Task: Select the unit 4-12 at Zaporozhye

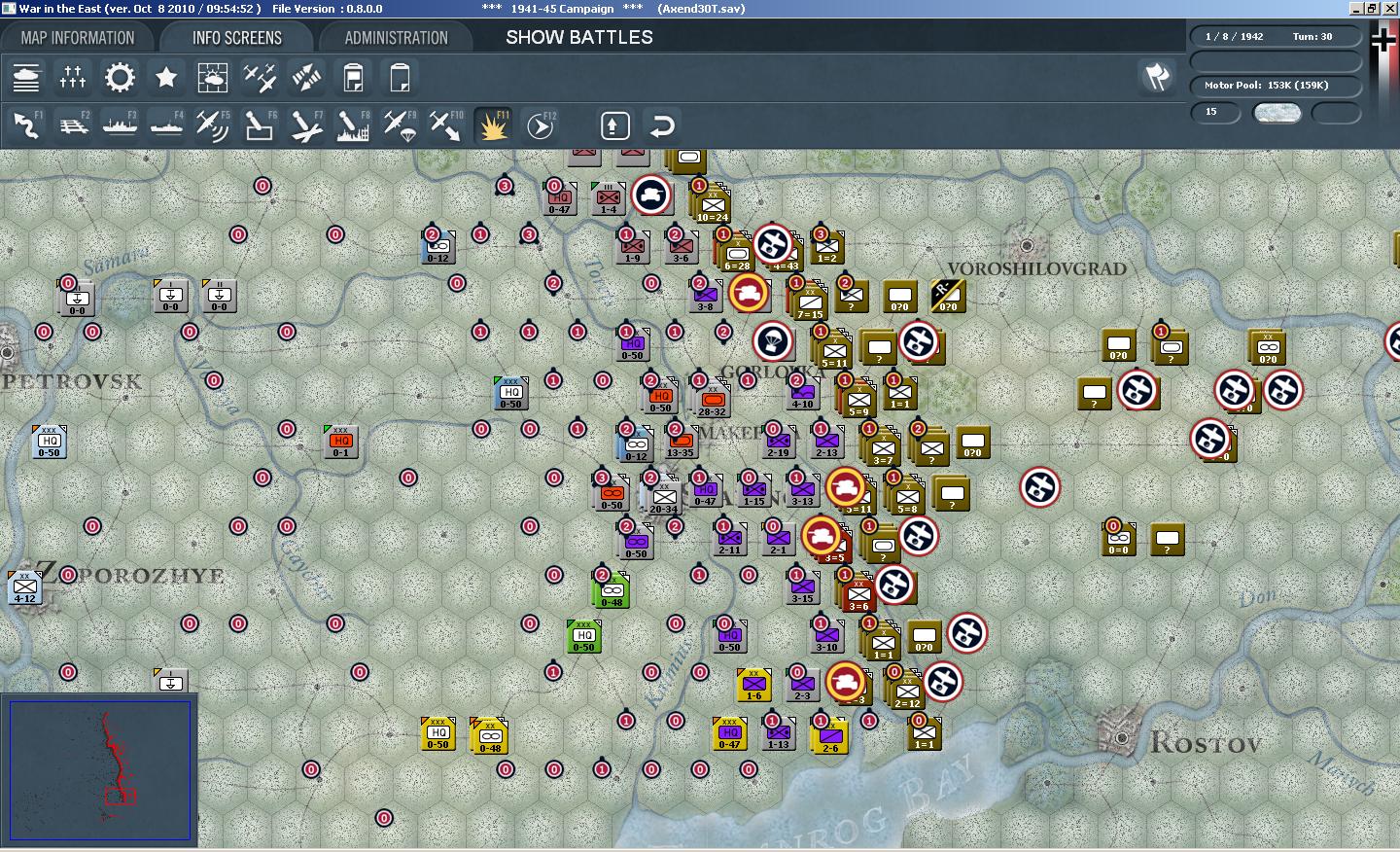Action: [x=25, y=587]
